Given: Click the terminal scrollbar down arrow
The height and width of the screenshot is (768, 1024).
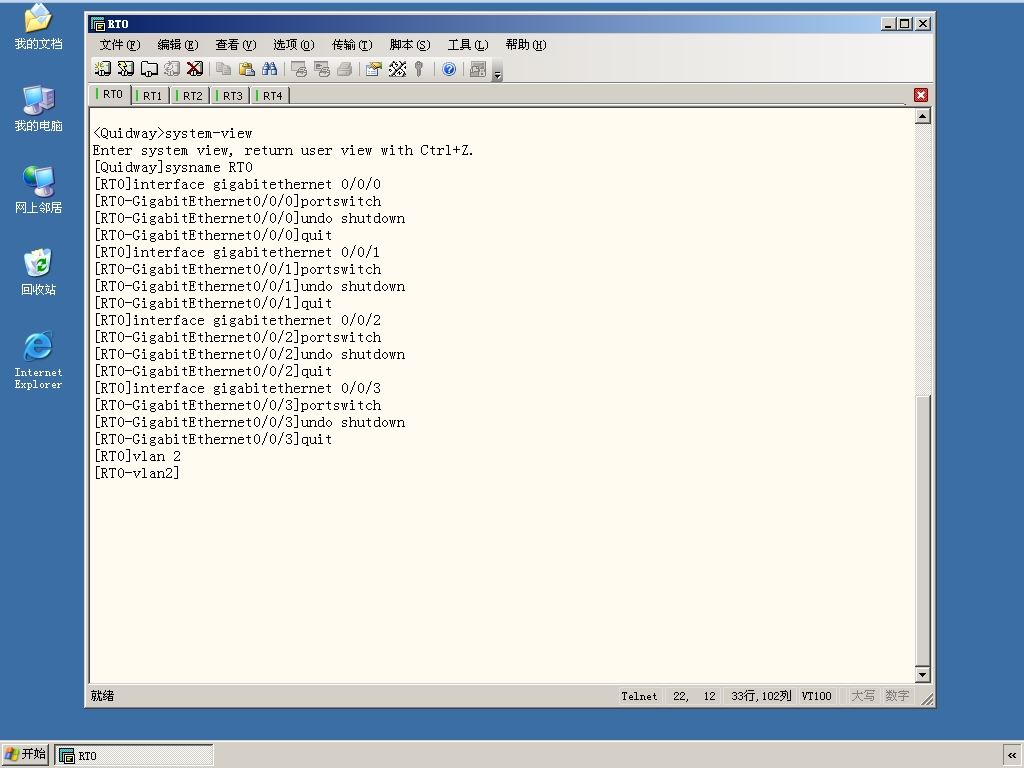Looking at the screenshot, I should (x=922, y=674).
